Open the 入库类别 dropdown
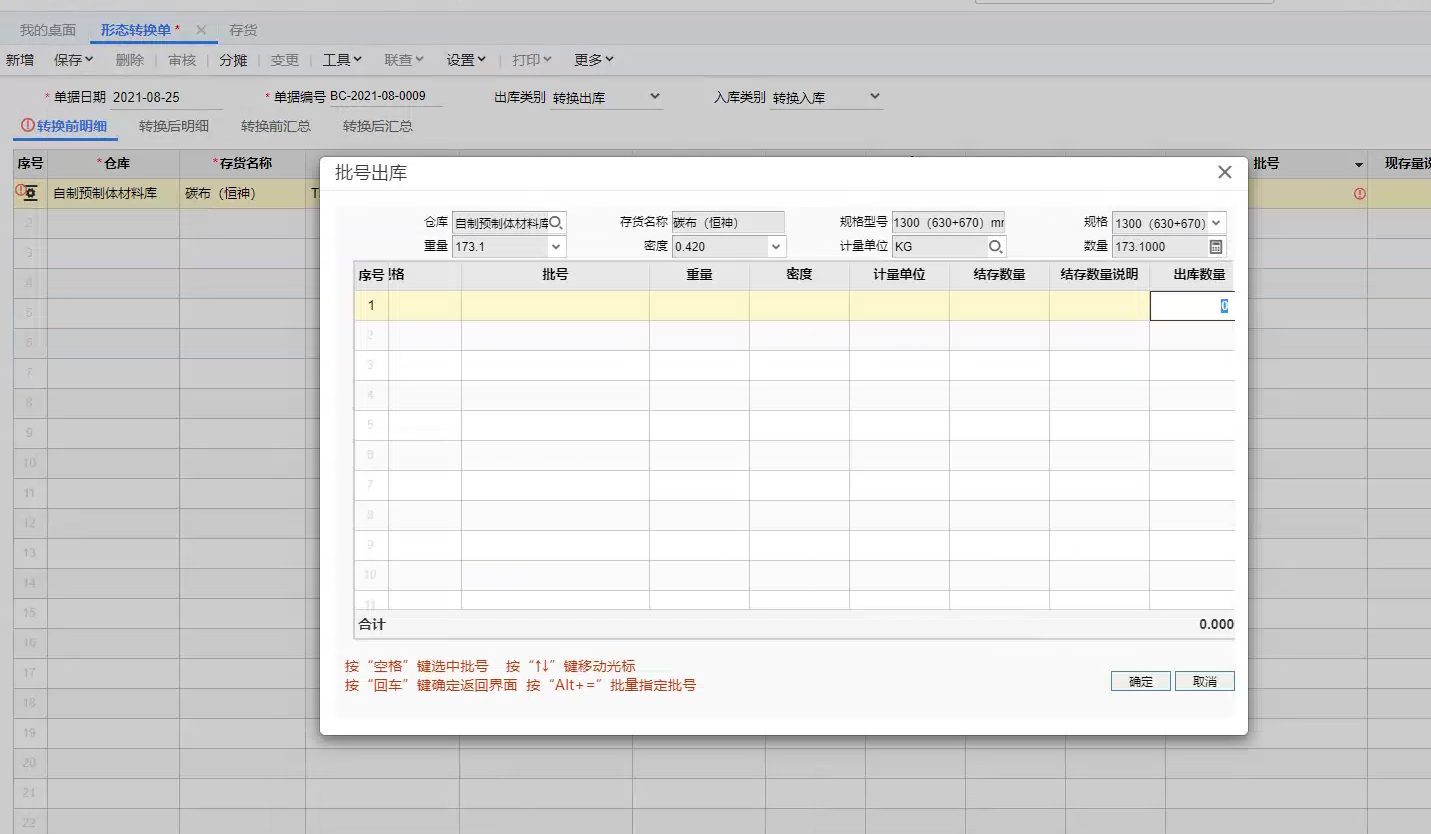The image size is (1431, 834). (x=875, y=97)
